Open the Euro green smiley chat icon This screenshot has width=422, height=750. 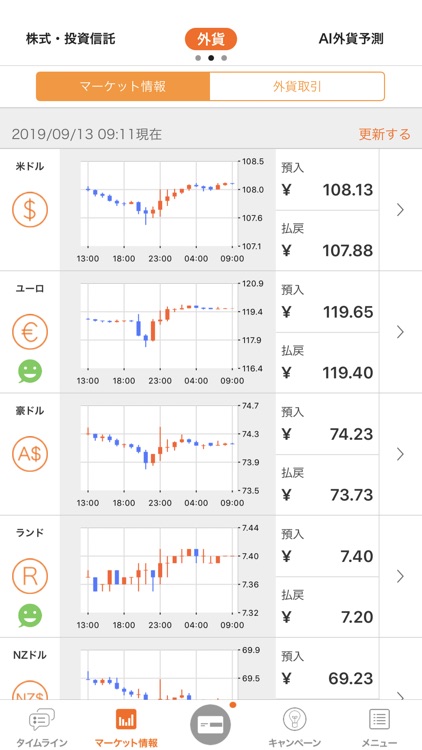(x=30, y=372)
